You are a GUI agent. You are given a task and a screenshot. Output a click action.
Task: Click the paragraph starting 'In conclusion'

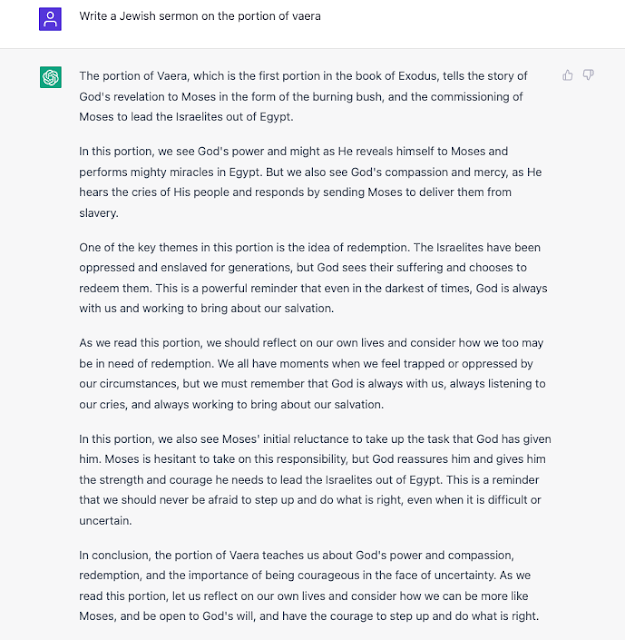(x=309, y=586)
